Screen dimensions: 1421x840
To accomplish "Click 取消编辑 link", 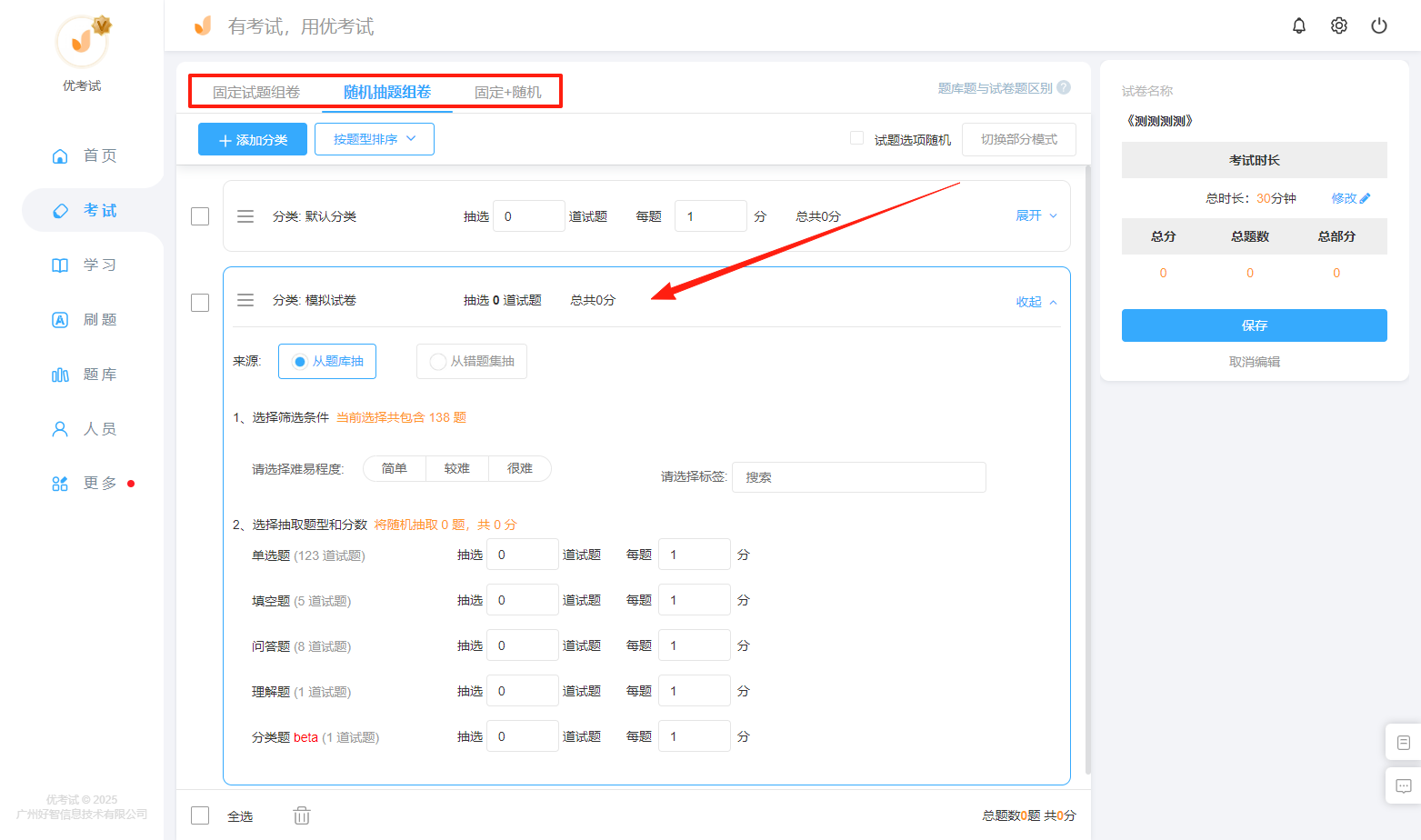I will click(x=1255, y=362).
